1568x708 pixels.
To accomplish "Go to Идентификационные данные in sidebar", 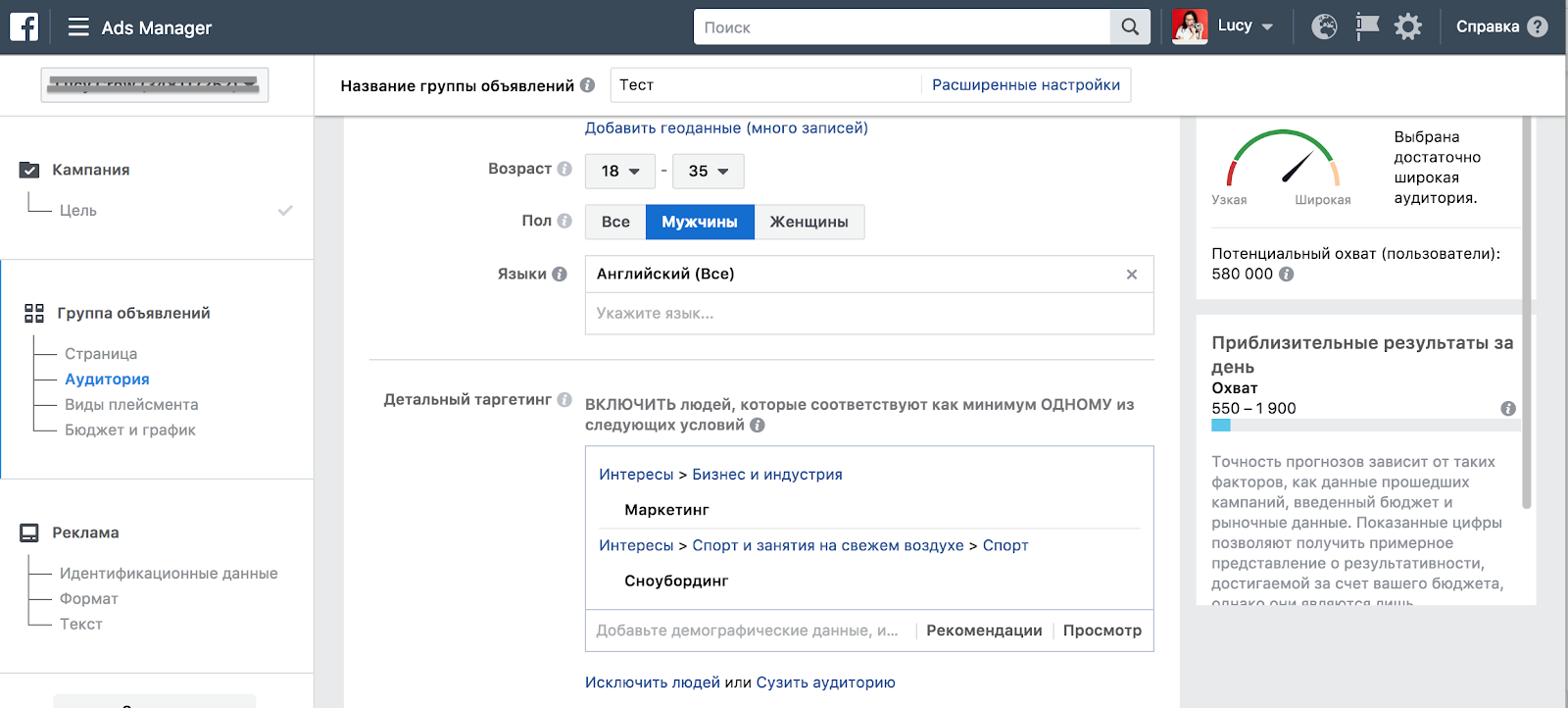I will [169, 573].
